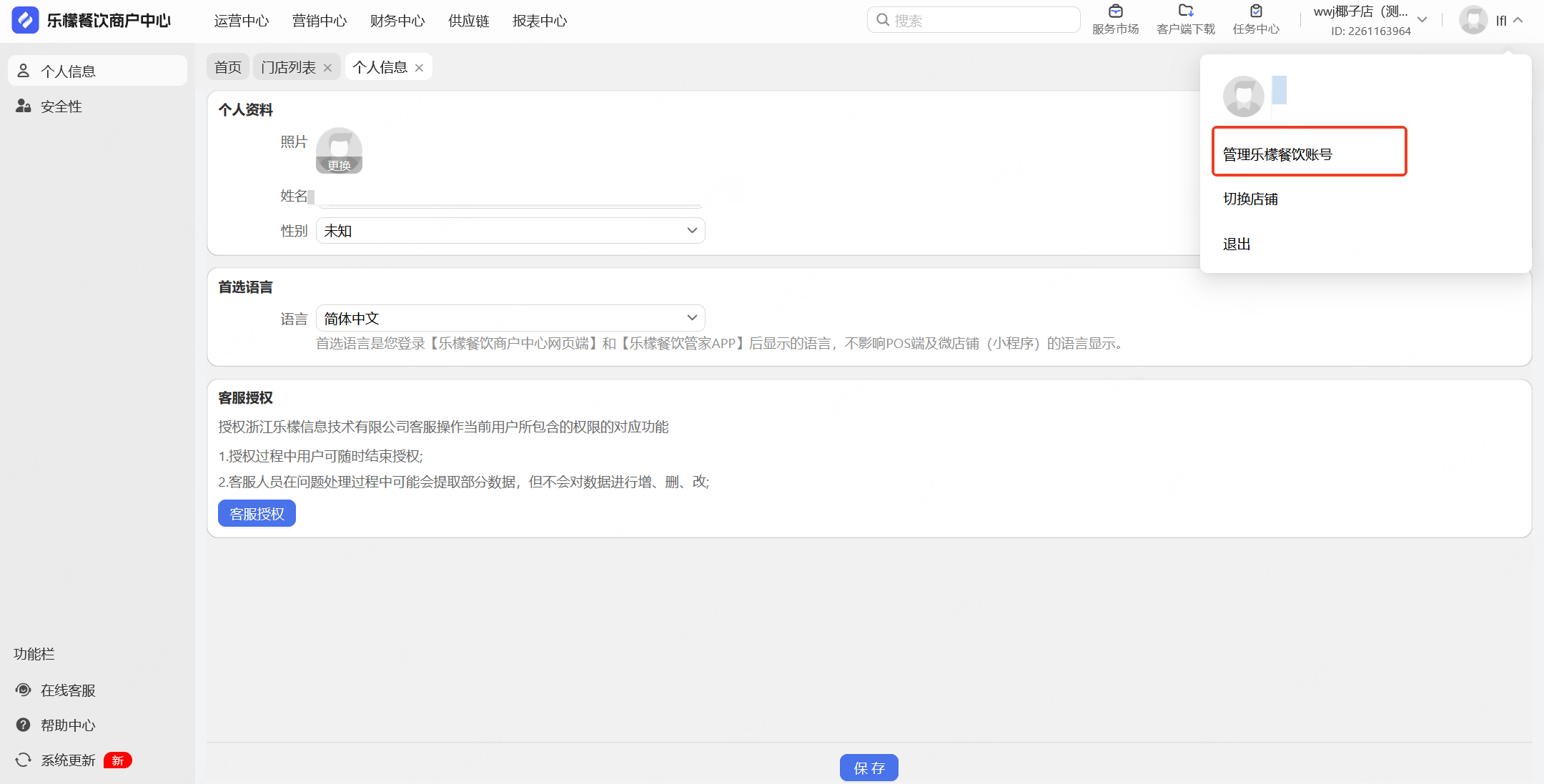Expand the 性别 gender dropdown

(x=510, y=231)
